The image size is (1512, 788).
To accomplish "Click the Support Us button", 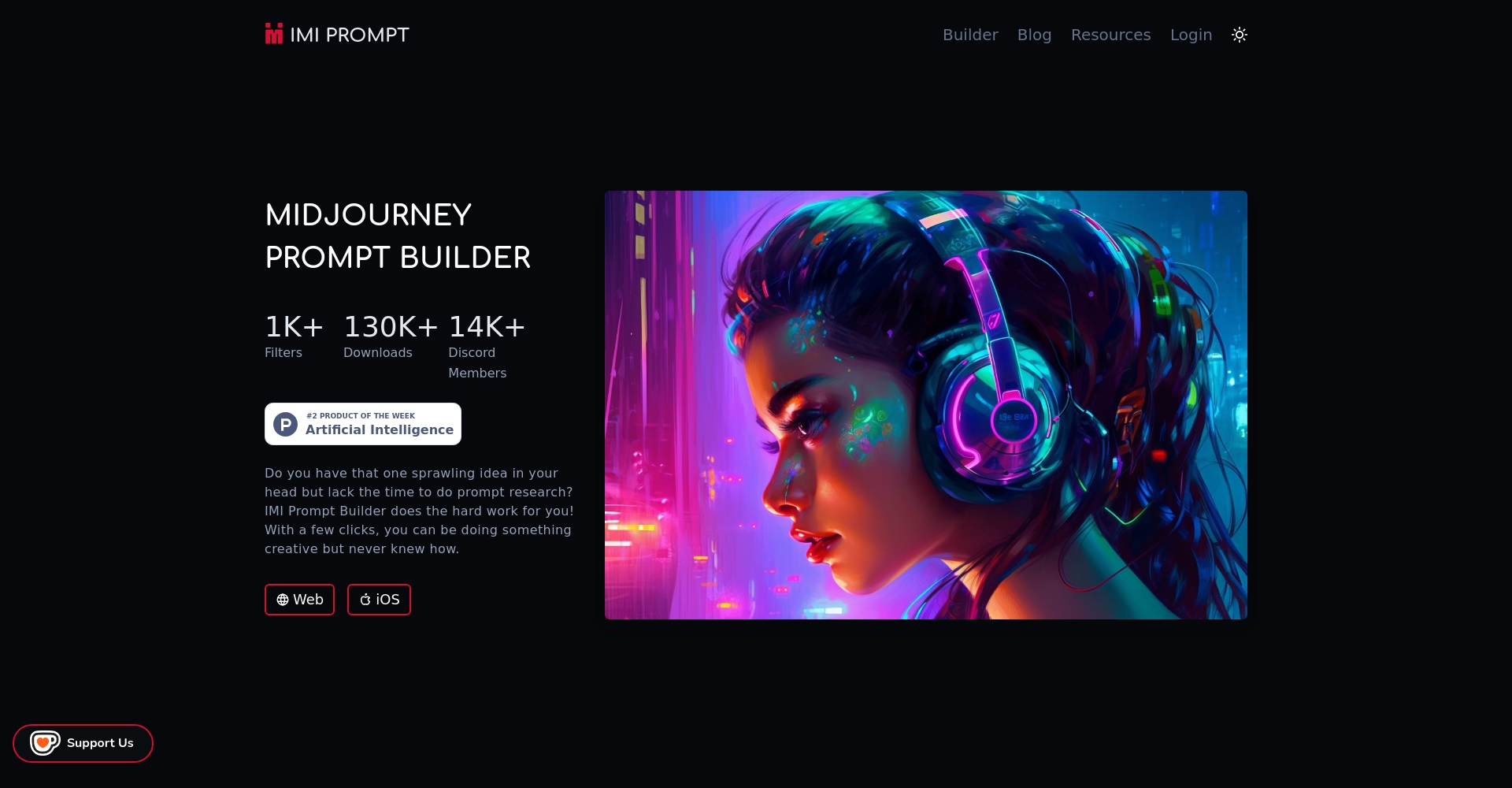I will click(x=83, y=743).
